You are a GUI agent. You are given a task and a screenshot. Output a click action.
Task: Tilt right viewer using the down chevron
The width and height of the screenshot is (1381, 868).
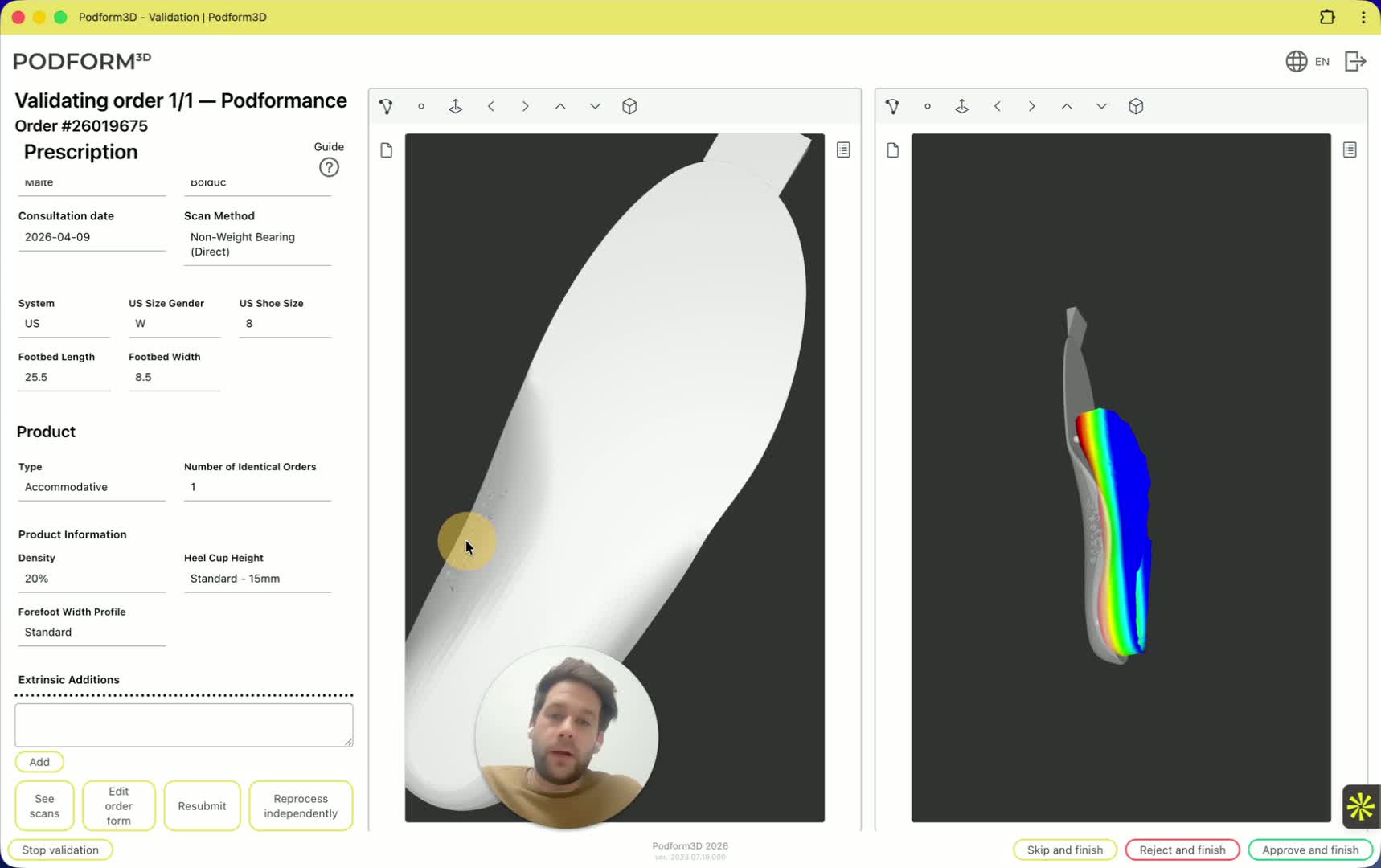click(1101, 106)
